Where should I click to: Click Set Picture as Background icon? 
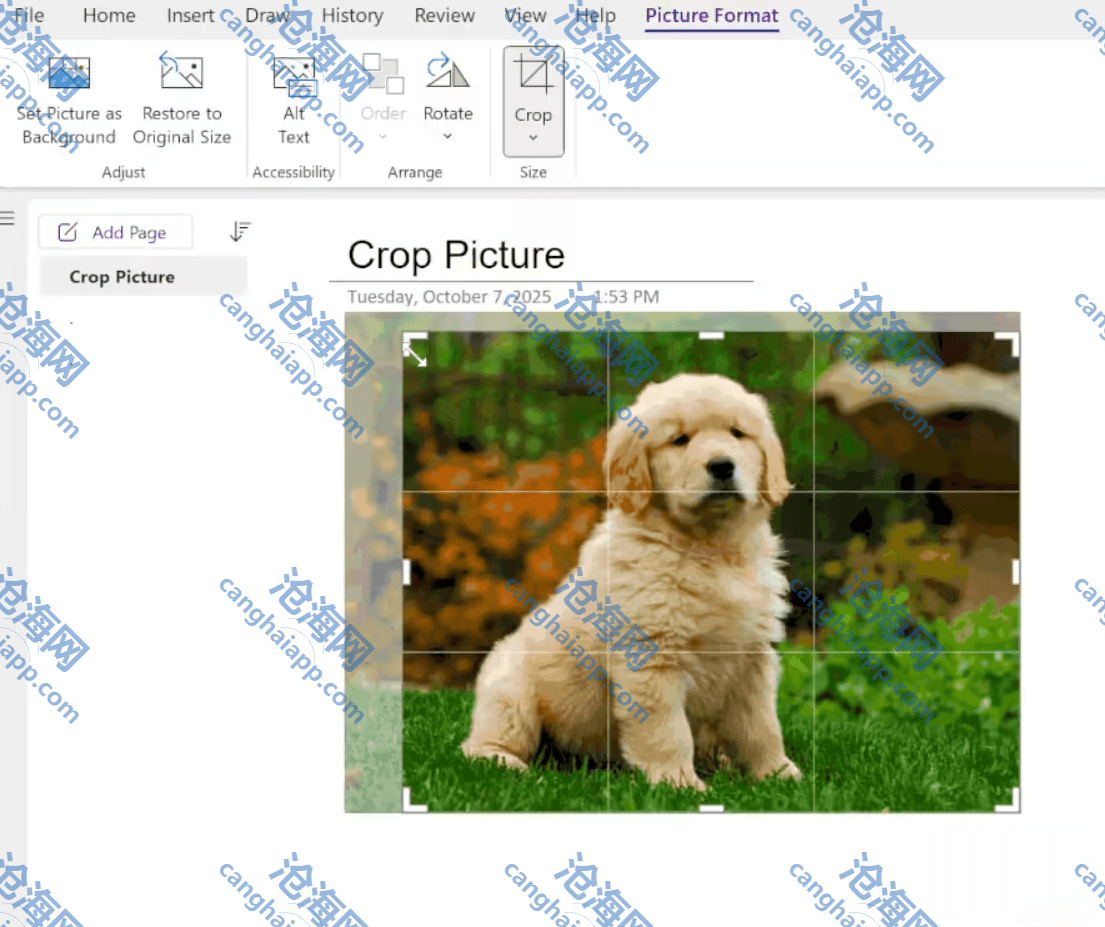coord(69,74)
